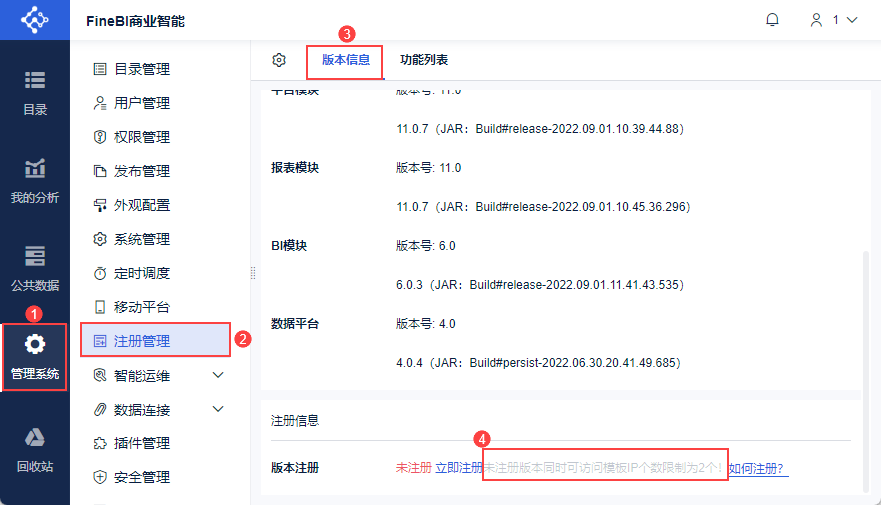Click the 数据连接 paperclip icon
Image resolution: width=881 pixels, height=505 pixels.
coord(100,410)
